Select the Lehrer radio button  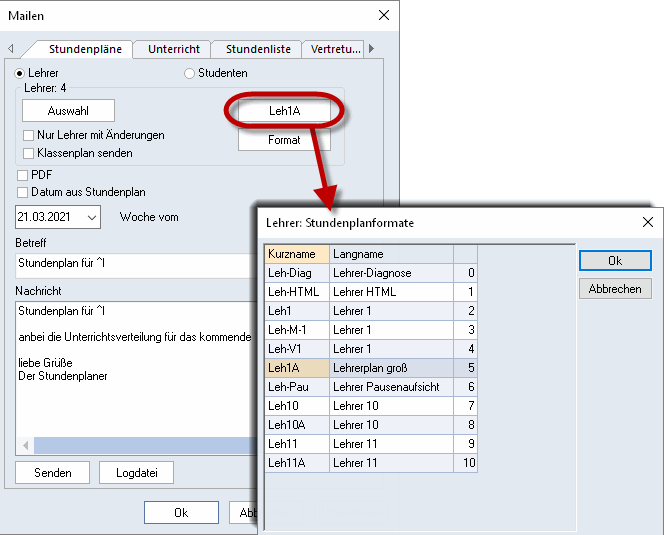pos(19,73)
